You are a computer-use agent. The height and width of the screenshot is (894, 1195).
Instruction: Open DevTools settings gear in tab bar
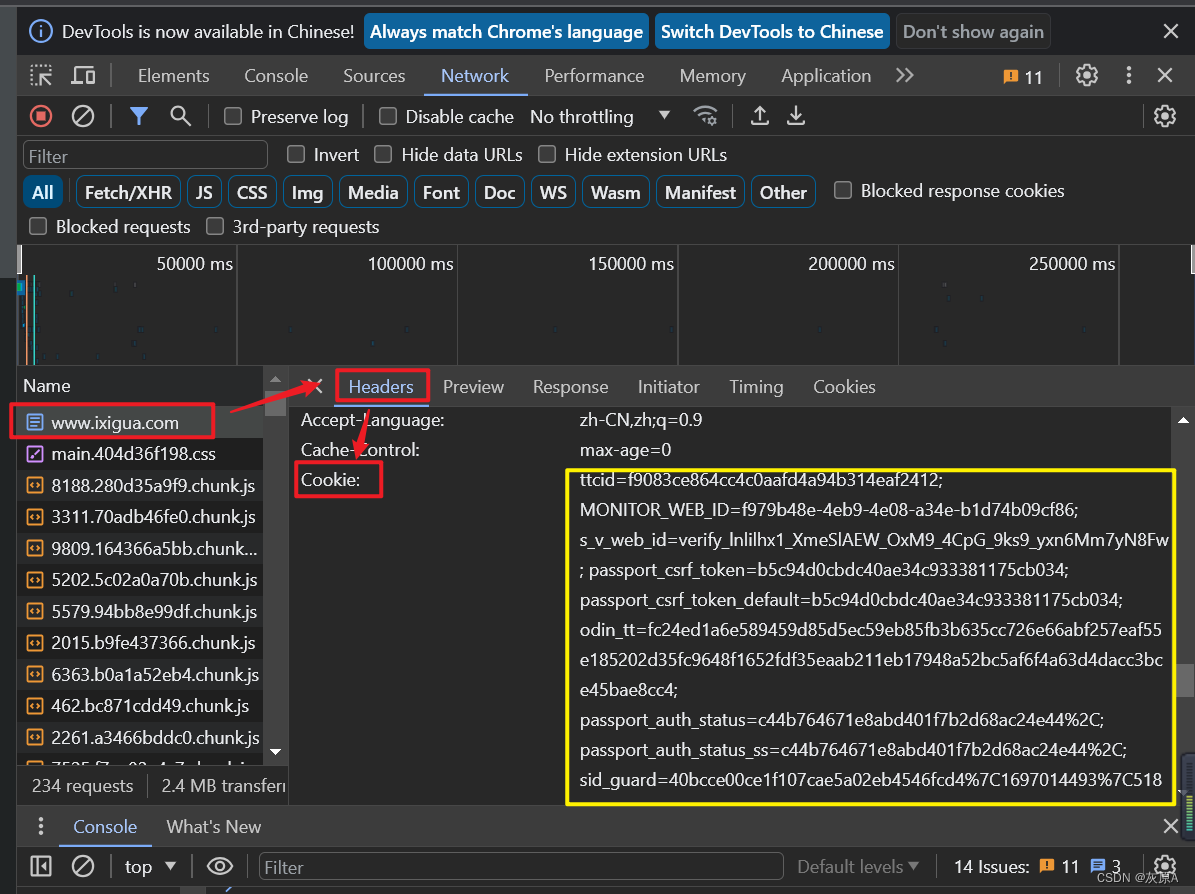[x=1087, y=75]
